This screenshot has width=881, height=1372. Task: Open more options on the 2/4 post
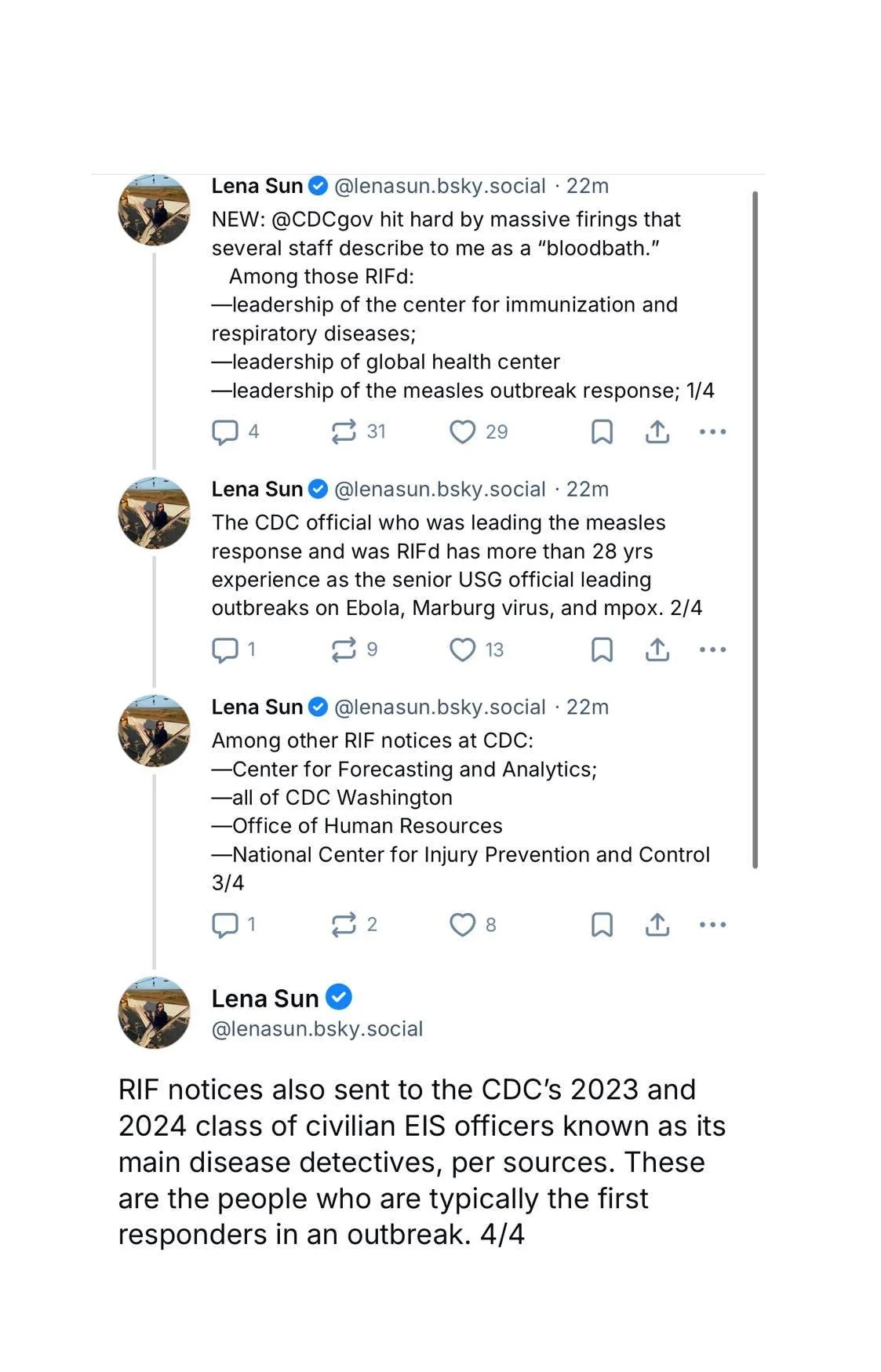pyautogui.click(x=712, y=650)
